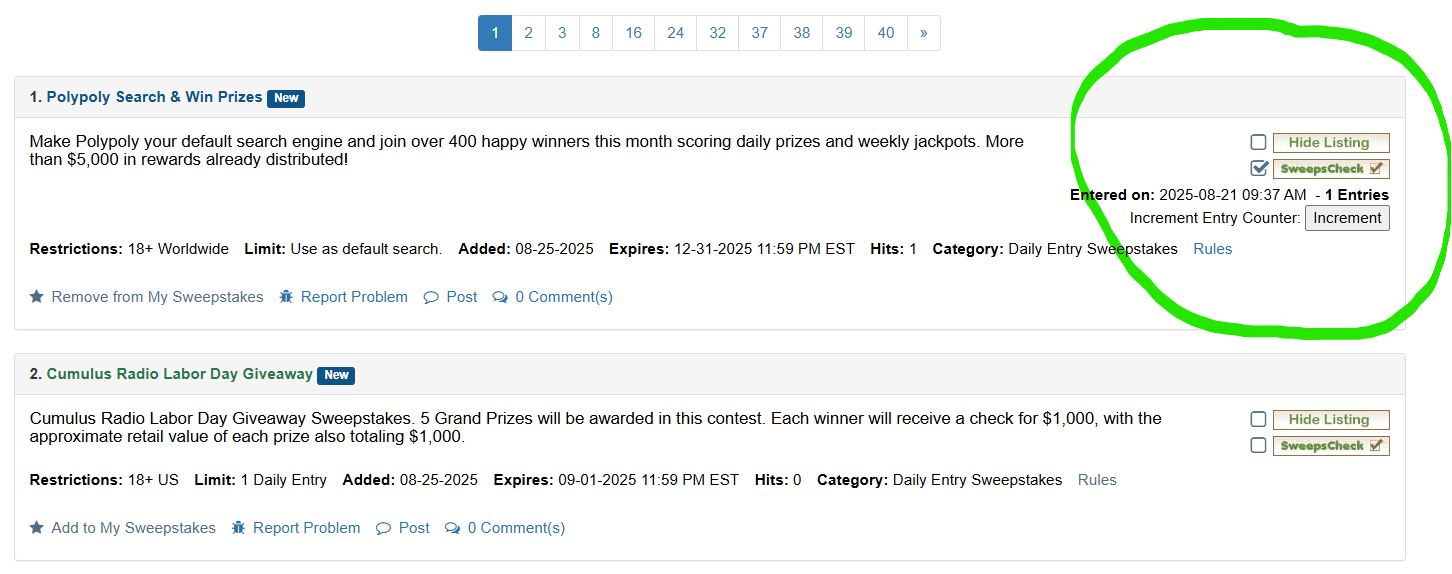Screen dimensions: 1452x574
Task: Go to the next pages with » arrow
Action: tap(923, 33)
